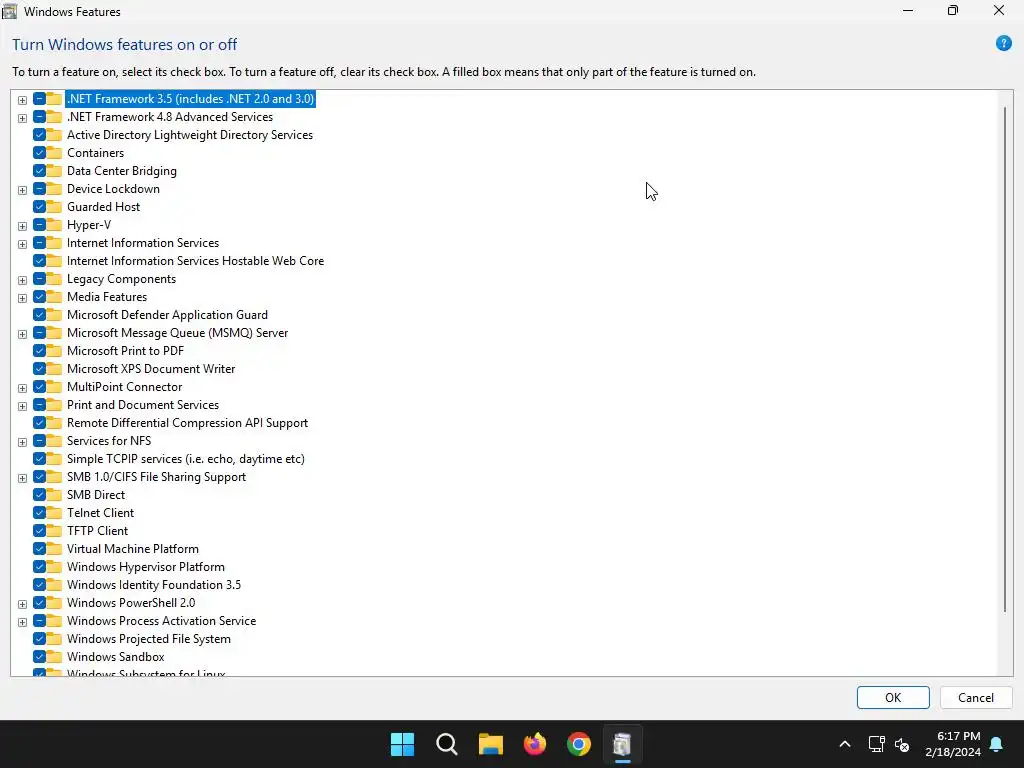1024x768 pixels.
Task: Show hidden icons in the system tray
Action: [x=844, y=744]
